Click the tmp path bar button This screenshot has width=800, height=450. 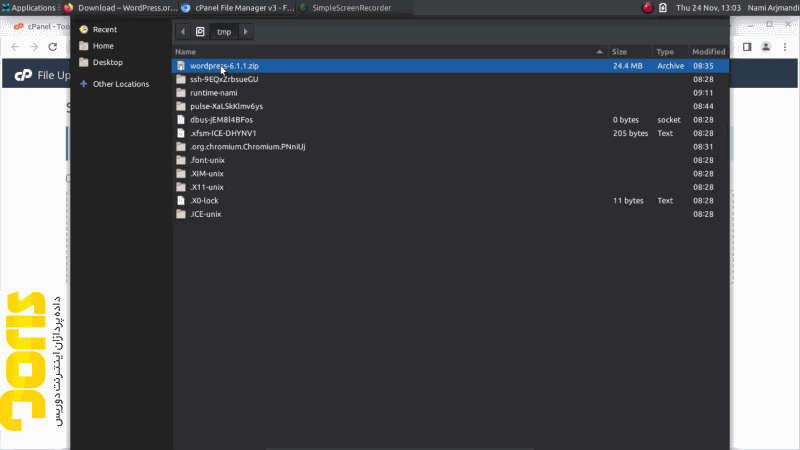224,32
